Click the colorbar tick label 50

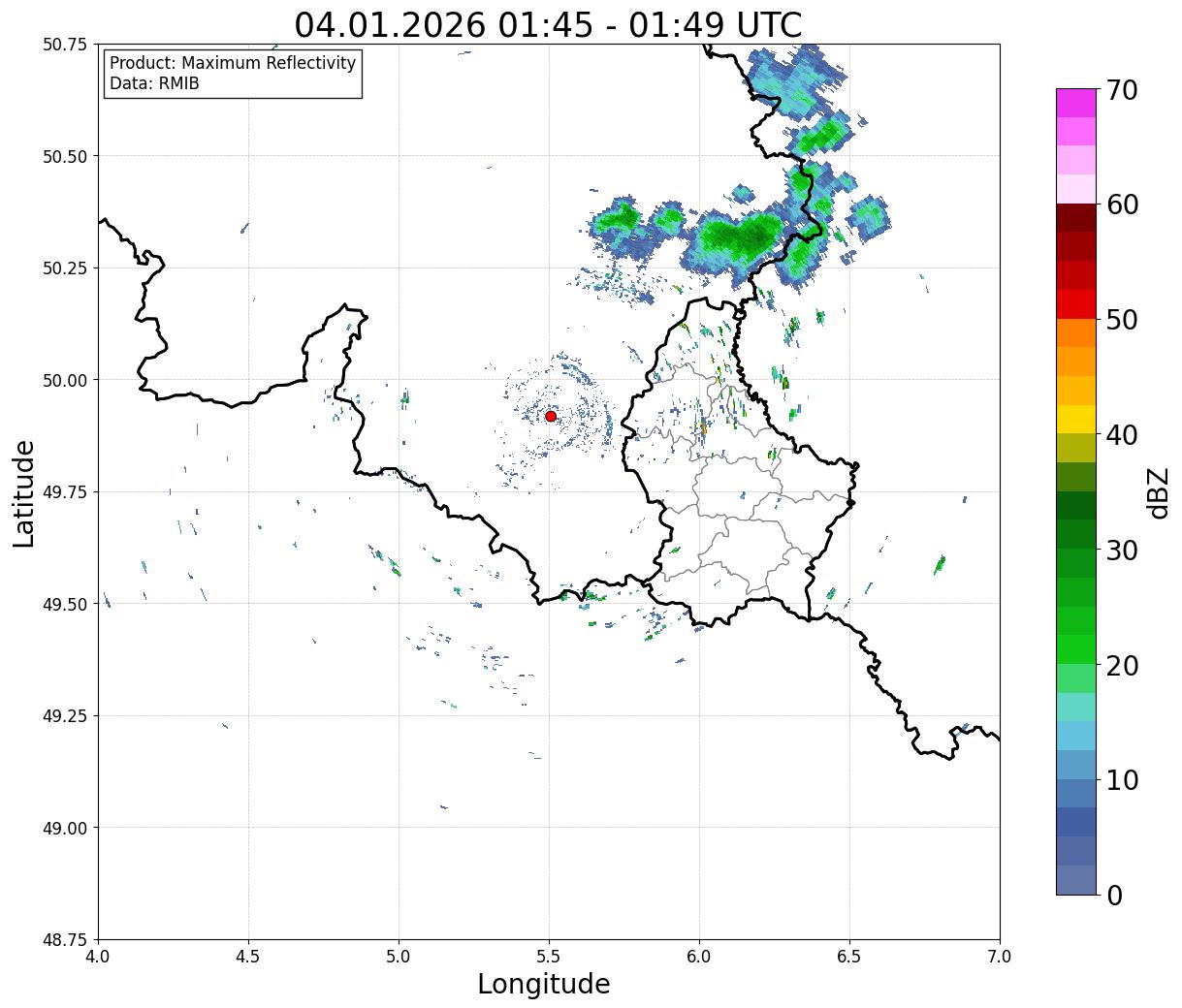(x=1121, y=320)
